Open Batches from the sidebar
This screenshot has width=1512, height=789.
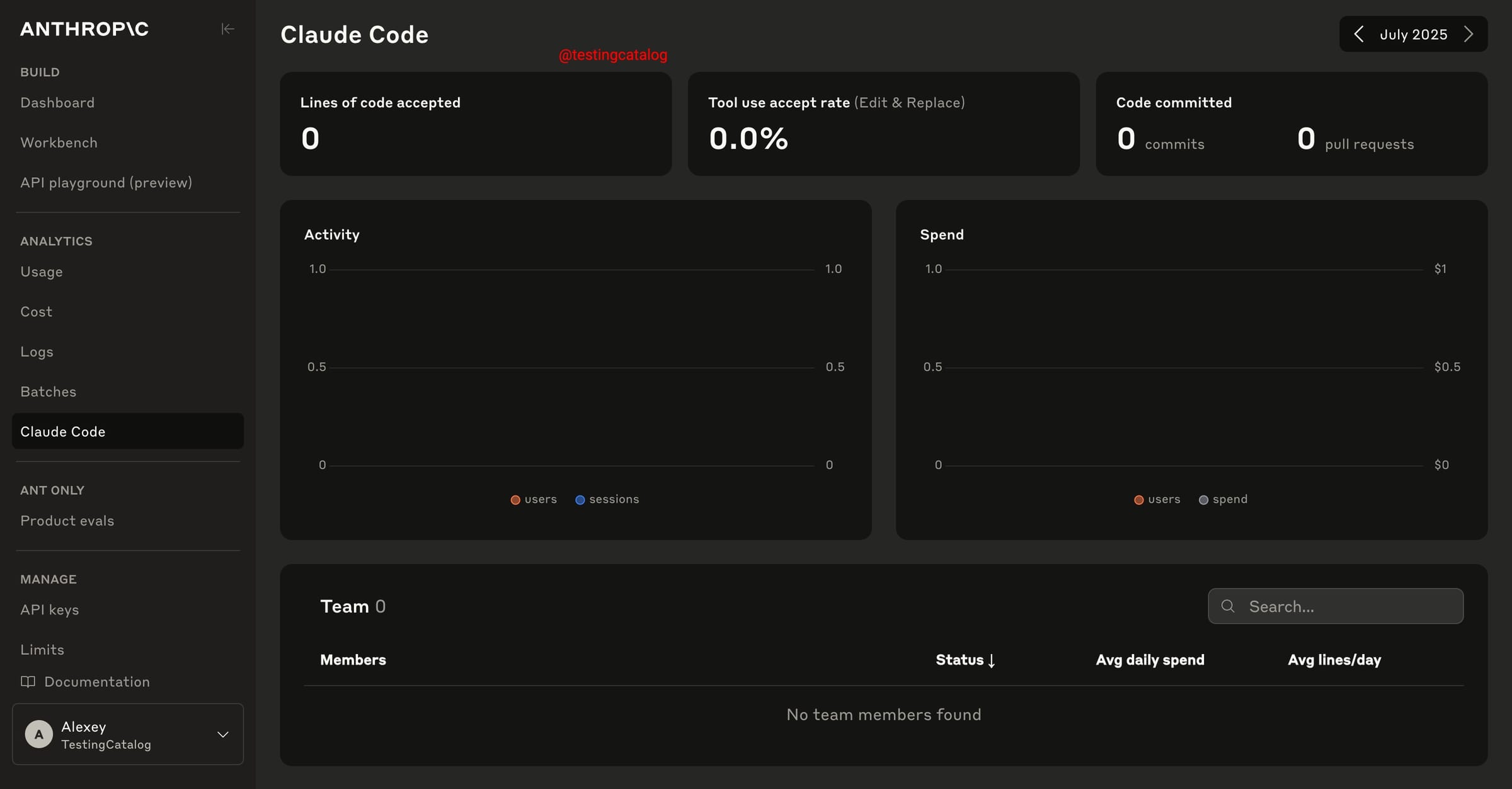tap(48, 391)
